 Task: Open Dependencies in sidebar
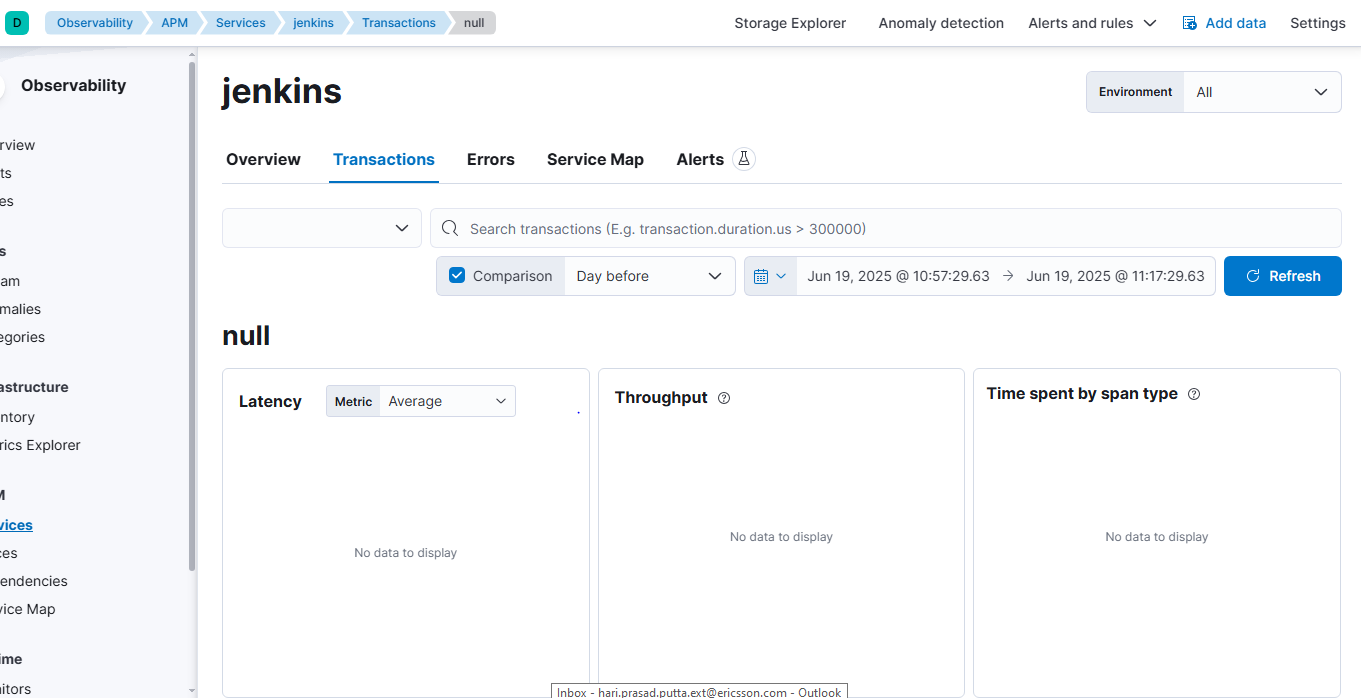tap(34, 581)
